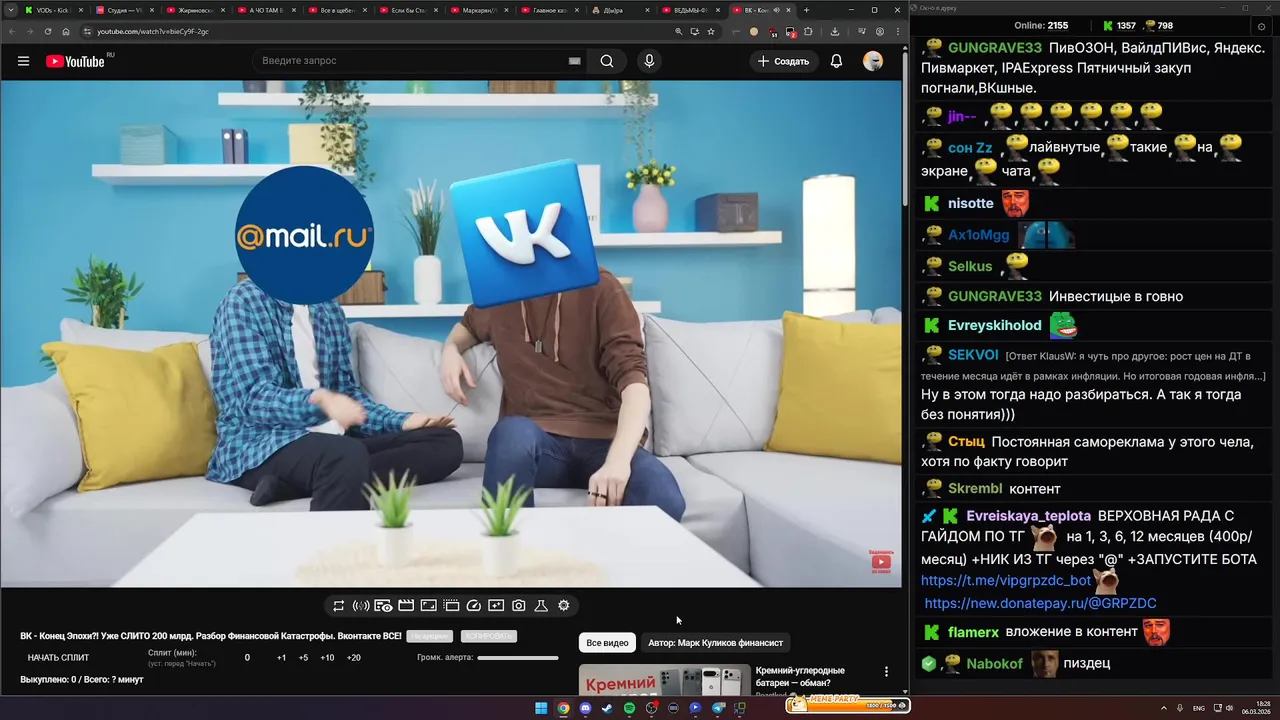Screen dimensions: 1280x720
Task: Click the Кремний-углеродные батареи — обман? title
Action: click(800, 677)
